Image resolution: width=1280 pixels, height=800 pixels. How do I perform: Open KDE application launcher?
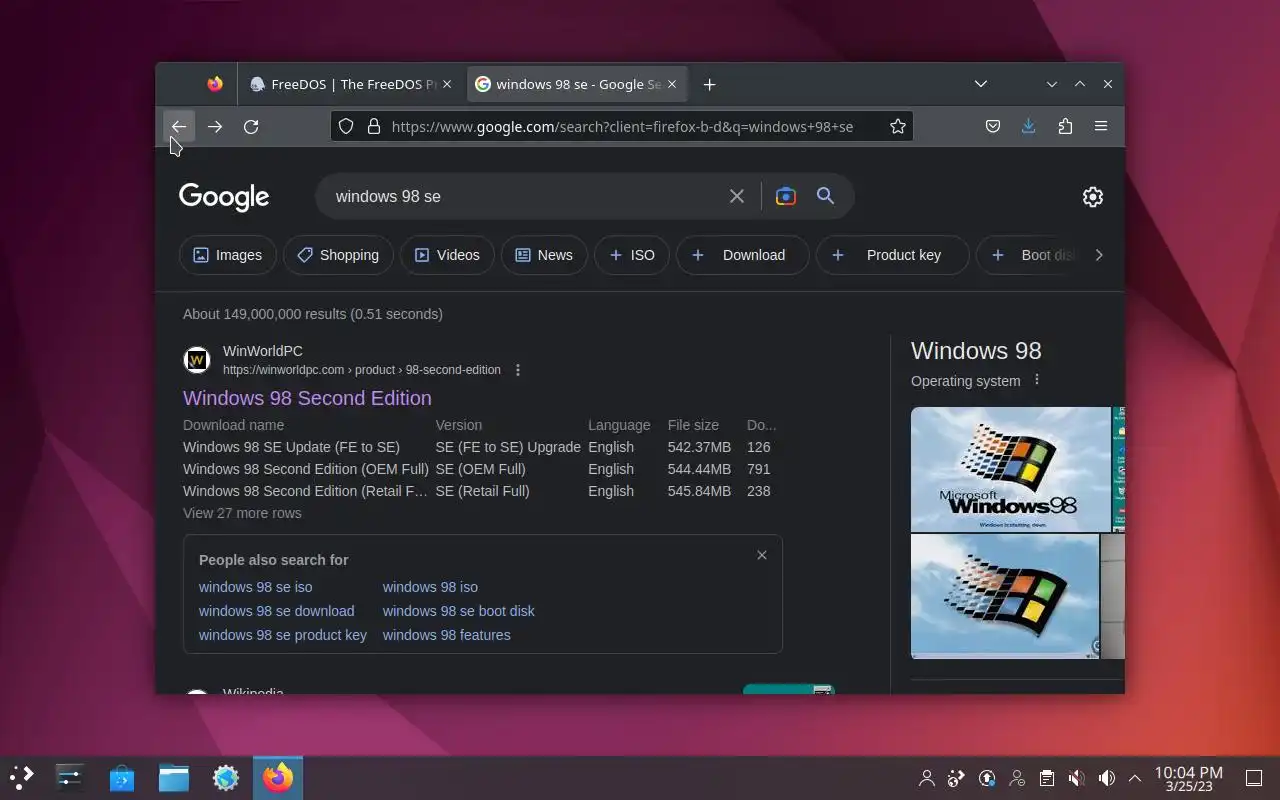point(21,777)
